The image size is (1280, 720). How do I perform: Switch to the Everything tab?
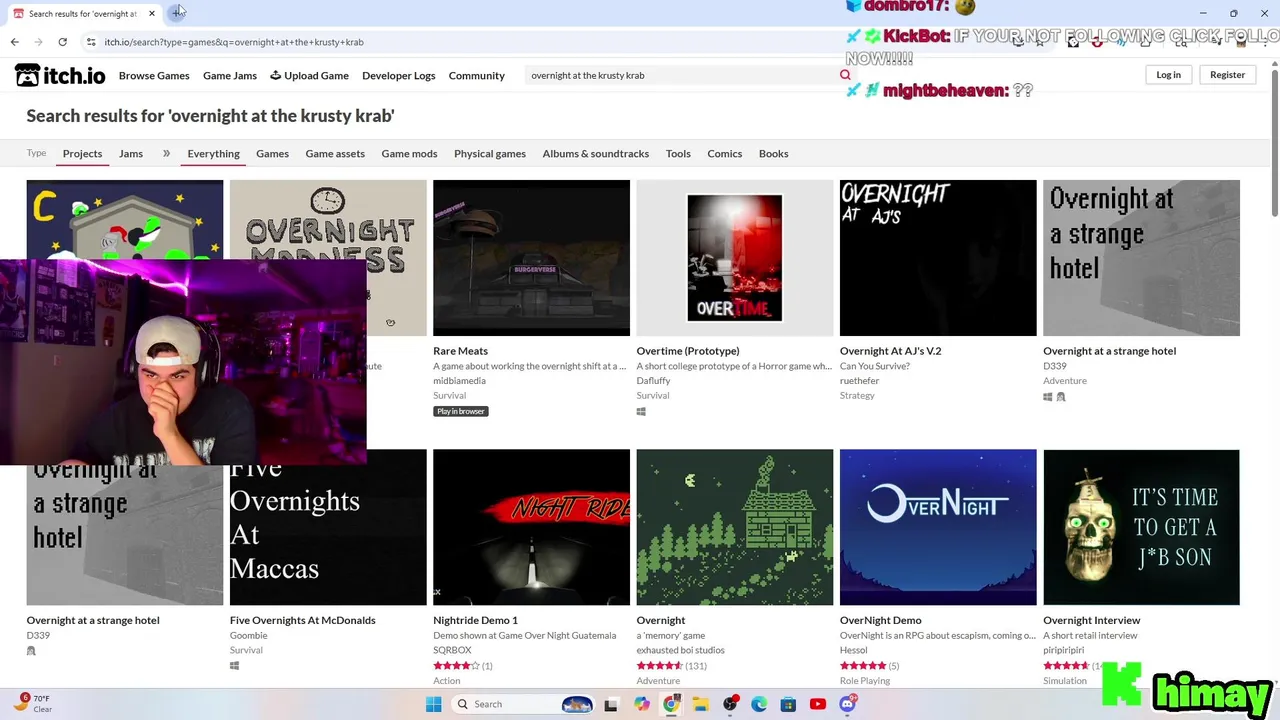click(213, 153)
